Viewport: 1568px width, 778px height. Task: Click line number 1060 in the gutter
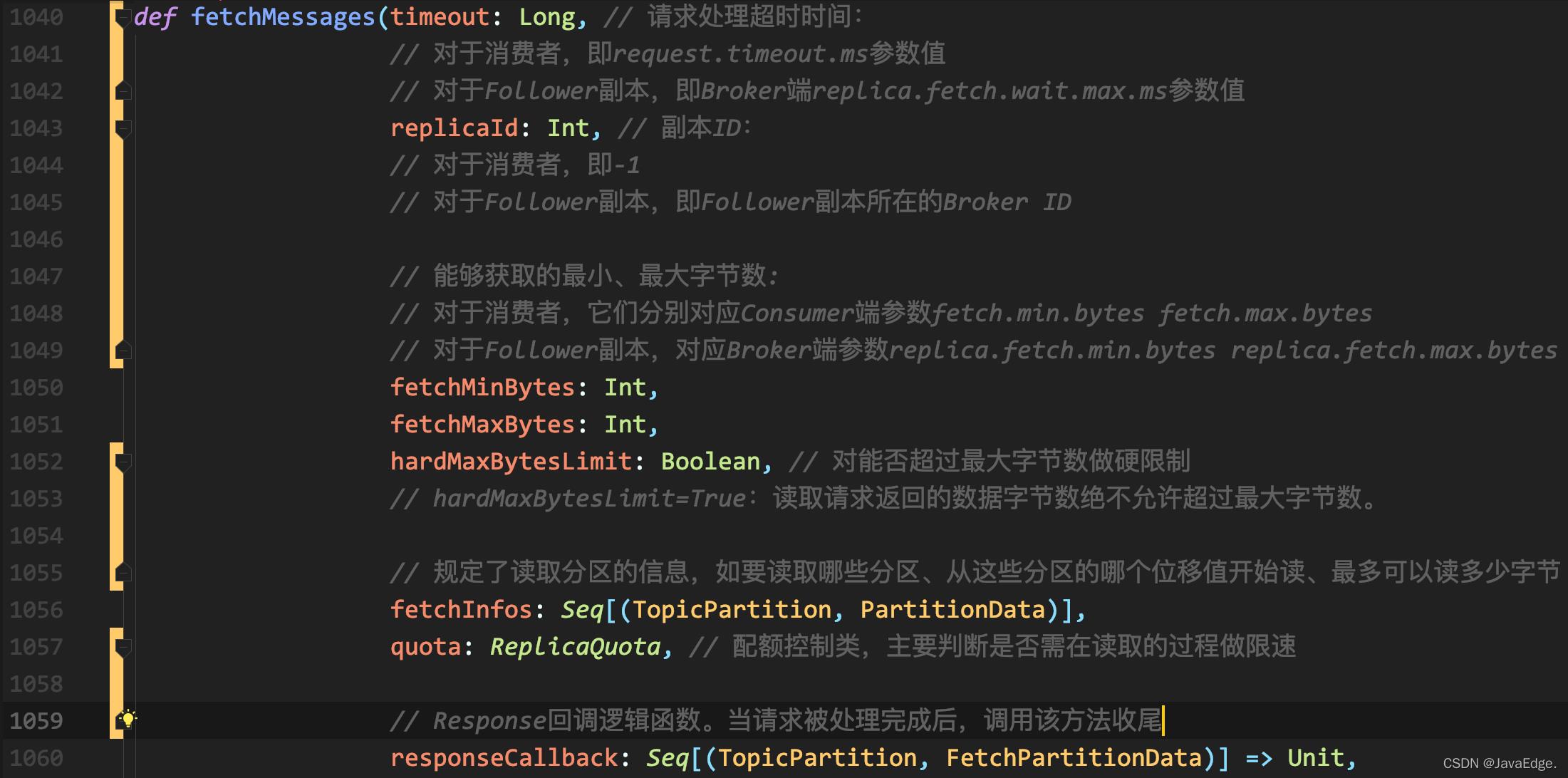[x=36, y=758]
